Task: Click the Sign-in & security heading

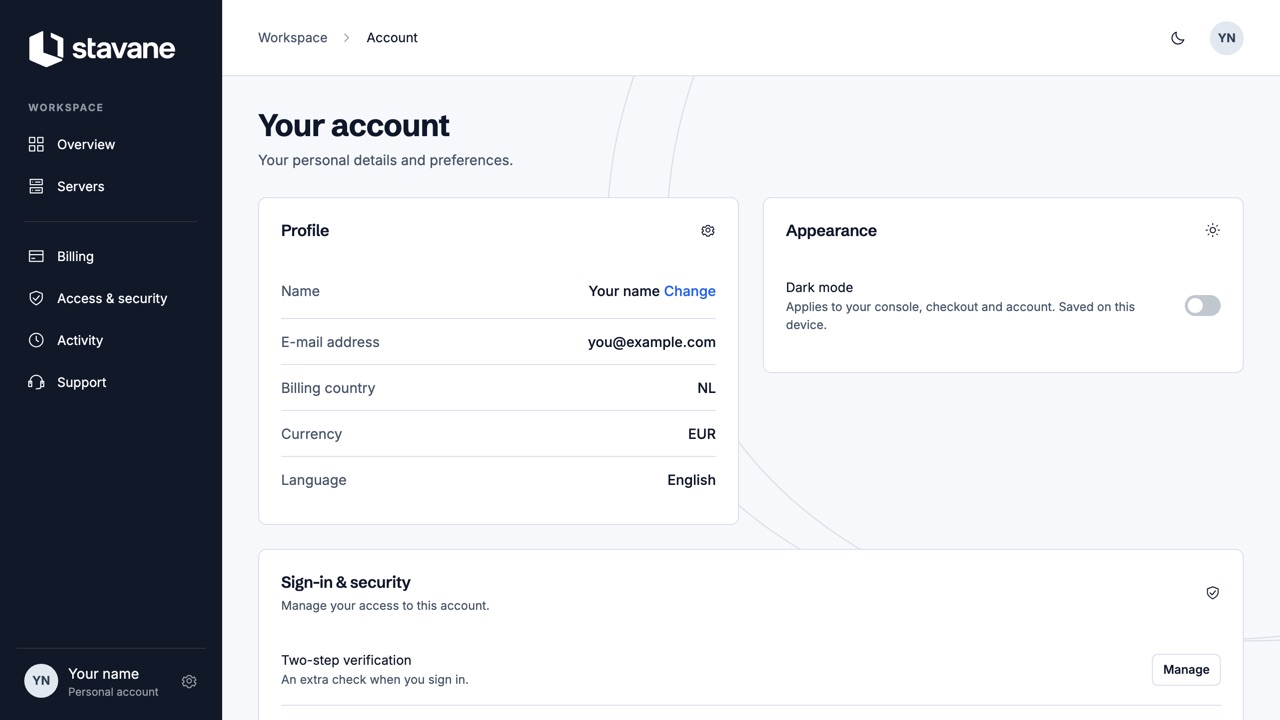Action: coord(346,582)
